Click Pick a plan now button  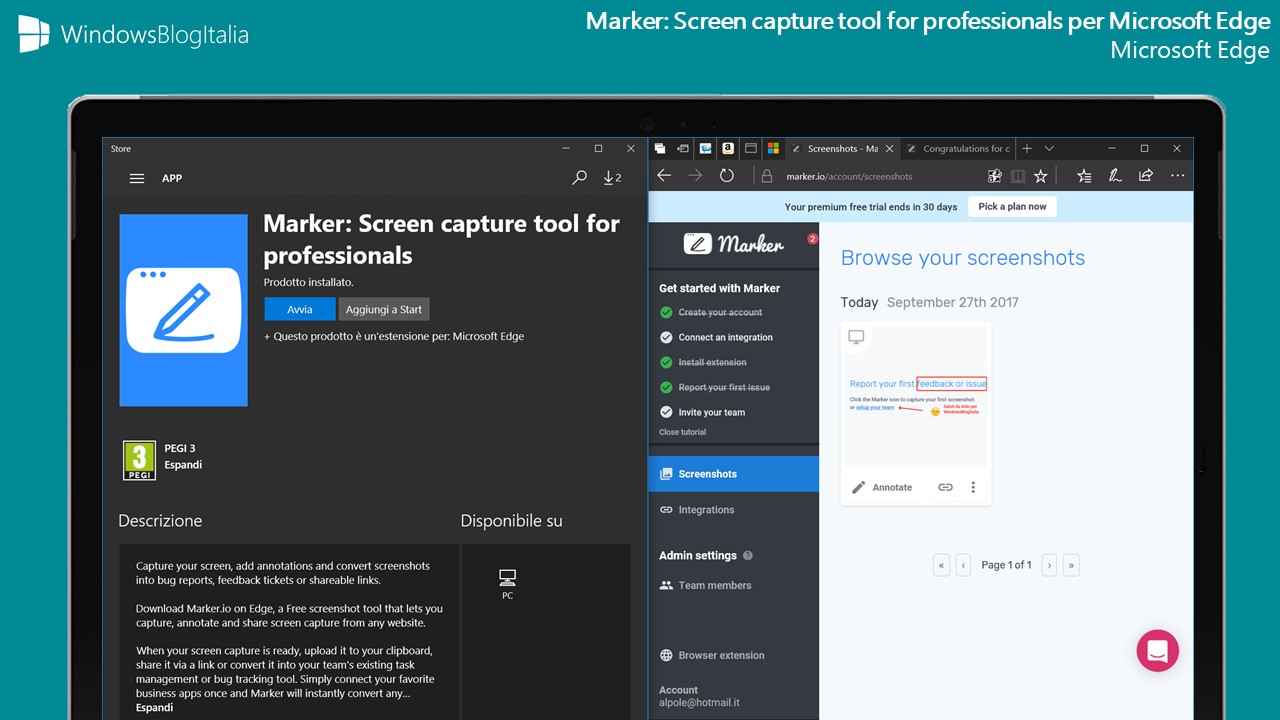1012,207
